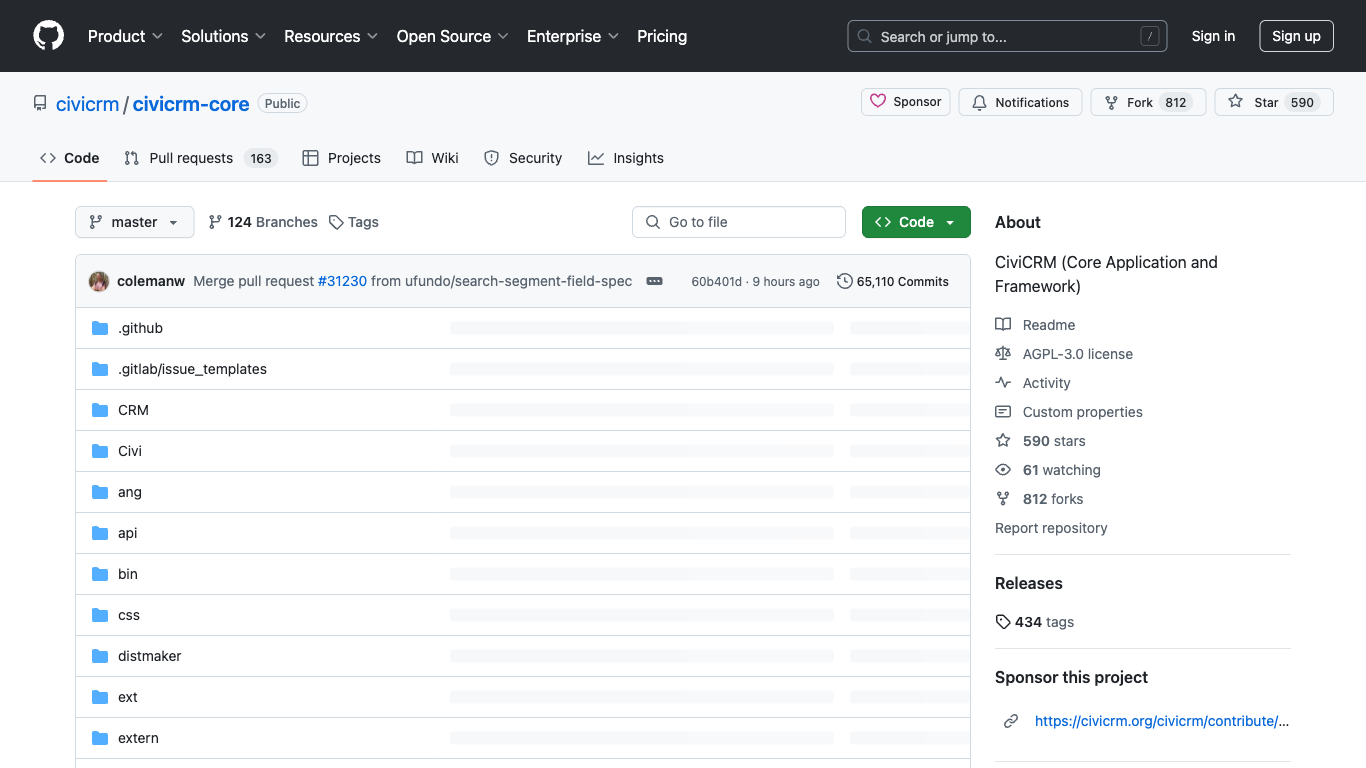This screenshot has width=1366, height=768.
Task: View repository Tags link
Action: [x=354, y=222]
